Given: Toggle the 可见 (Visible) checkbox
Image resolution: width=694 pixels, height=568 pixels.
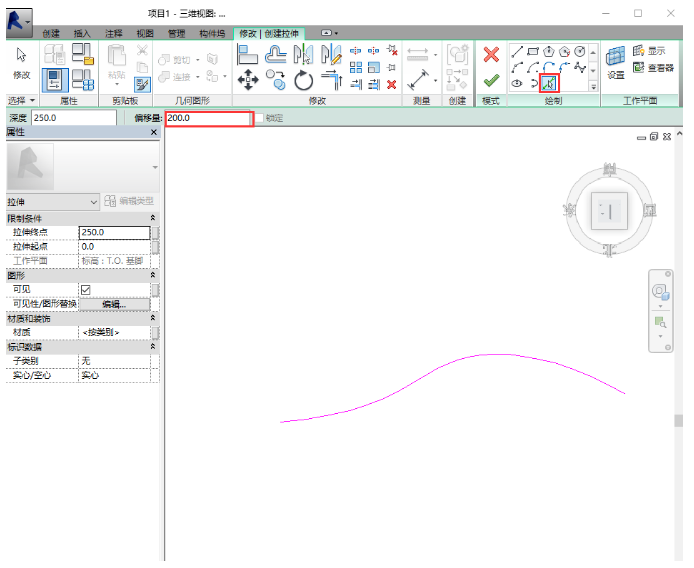Looking at the screenshot, I should click(86, 290).
